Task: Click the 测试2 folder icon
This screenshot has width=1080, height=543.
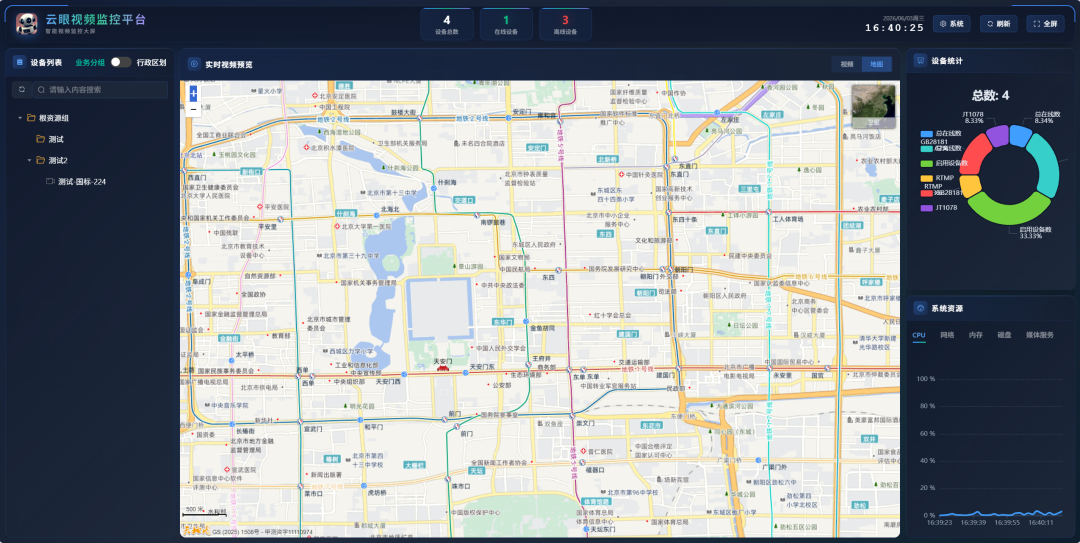Action: [x=41, y=161]
